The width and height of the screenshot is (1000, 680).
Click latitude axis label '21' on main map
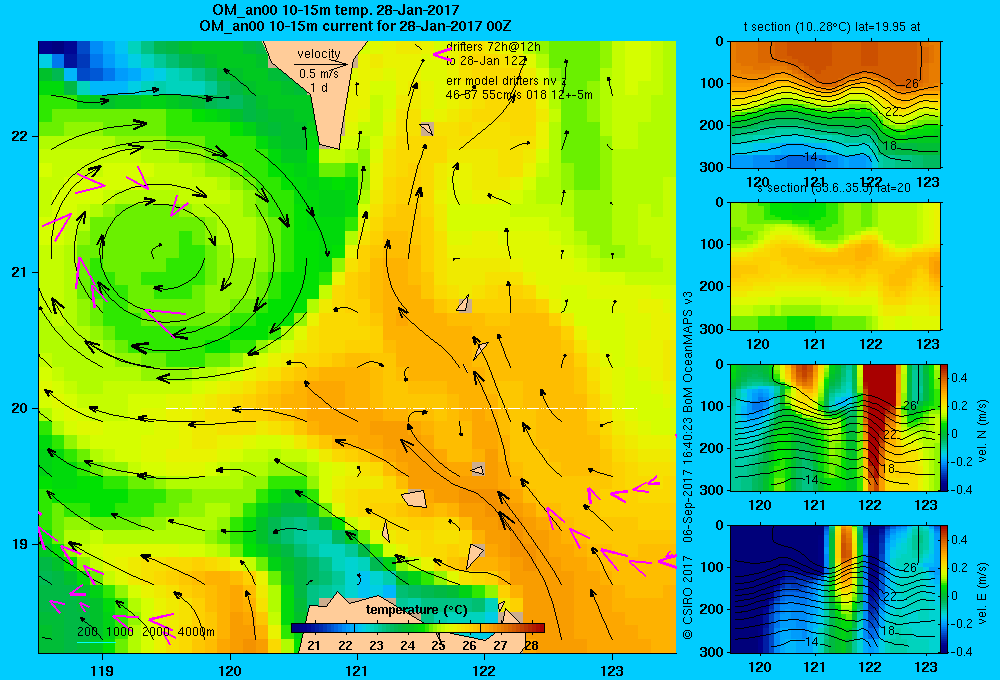coord(19,272)
